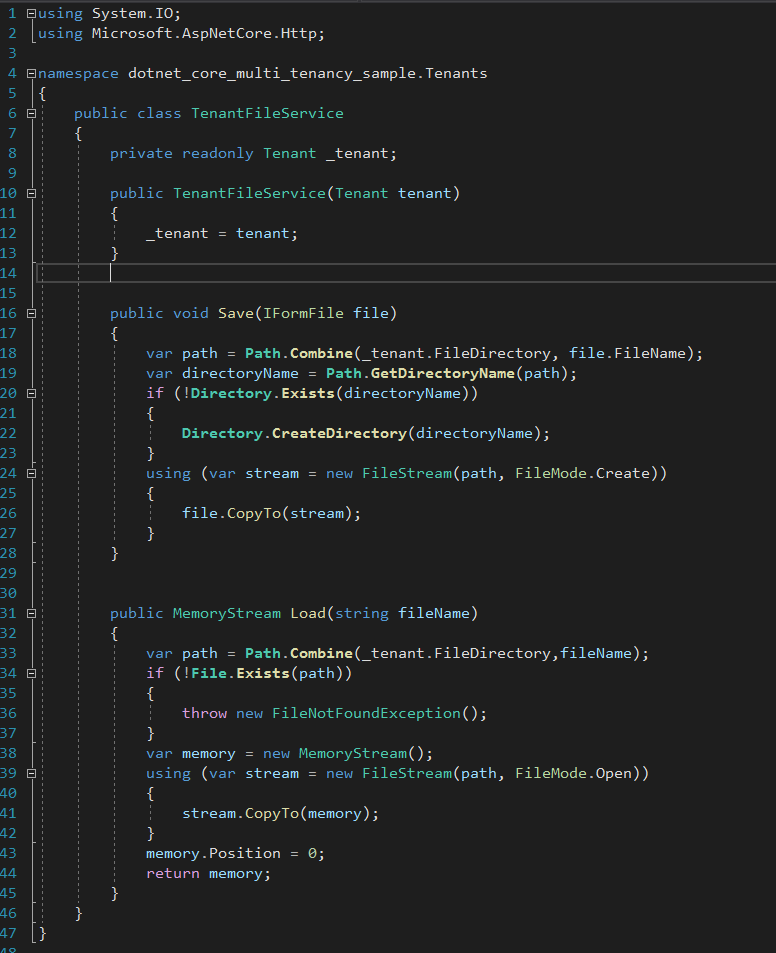Image resolution: width=776 pixels, height=953 pixels.
Task: Click the "readonly" keyword on line 8
Action: pyautogui.click(x=218, y=153)
